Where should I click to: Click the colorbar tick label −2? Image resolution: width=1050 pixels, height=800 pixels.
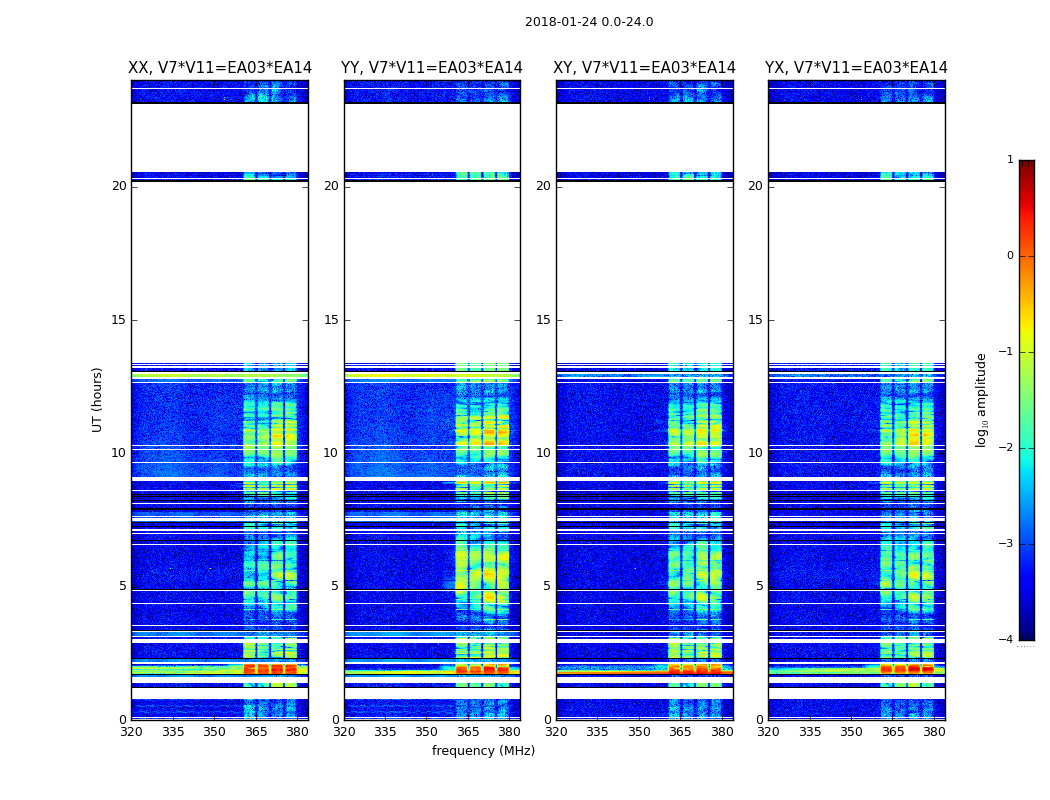[x=1009, y=448]
